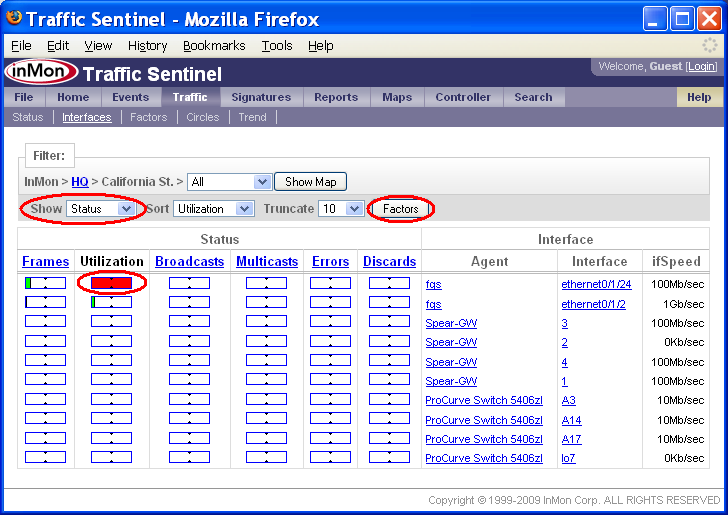Click Frames gauge for ProCurve A17
Image resolution: width=728 pixels, height=515 pixels.
(x=46, y=438)
